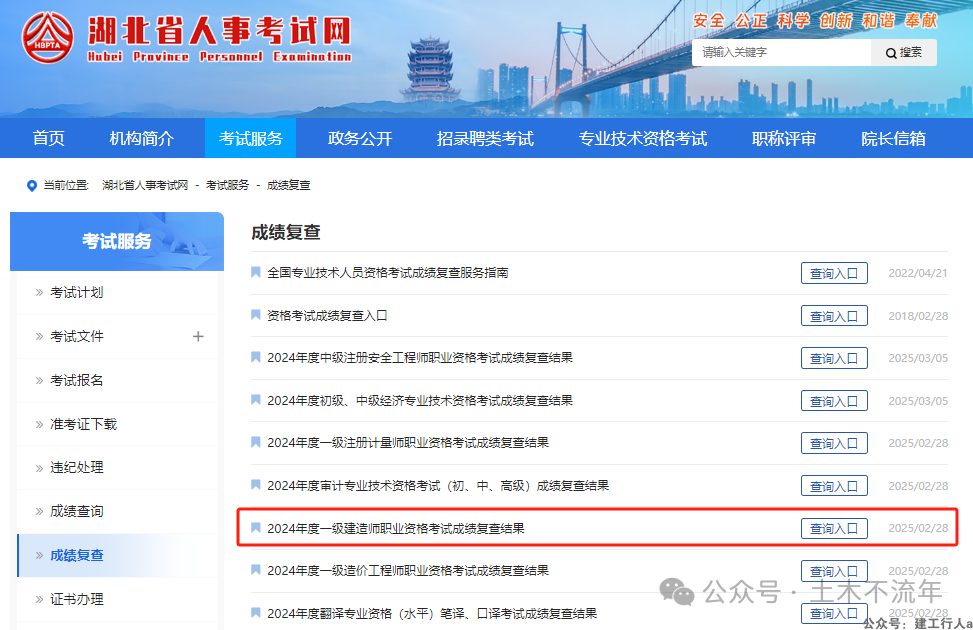This screenshot has height=630, width=973.
Task: Expand 考试文件 with the plus icon
Action: pos(198,336)
